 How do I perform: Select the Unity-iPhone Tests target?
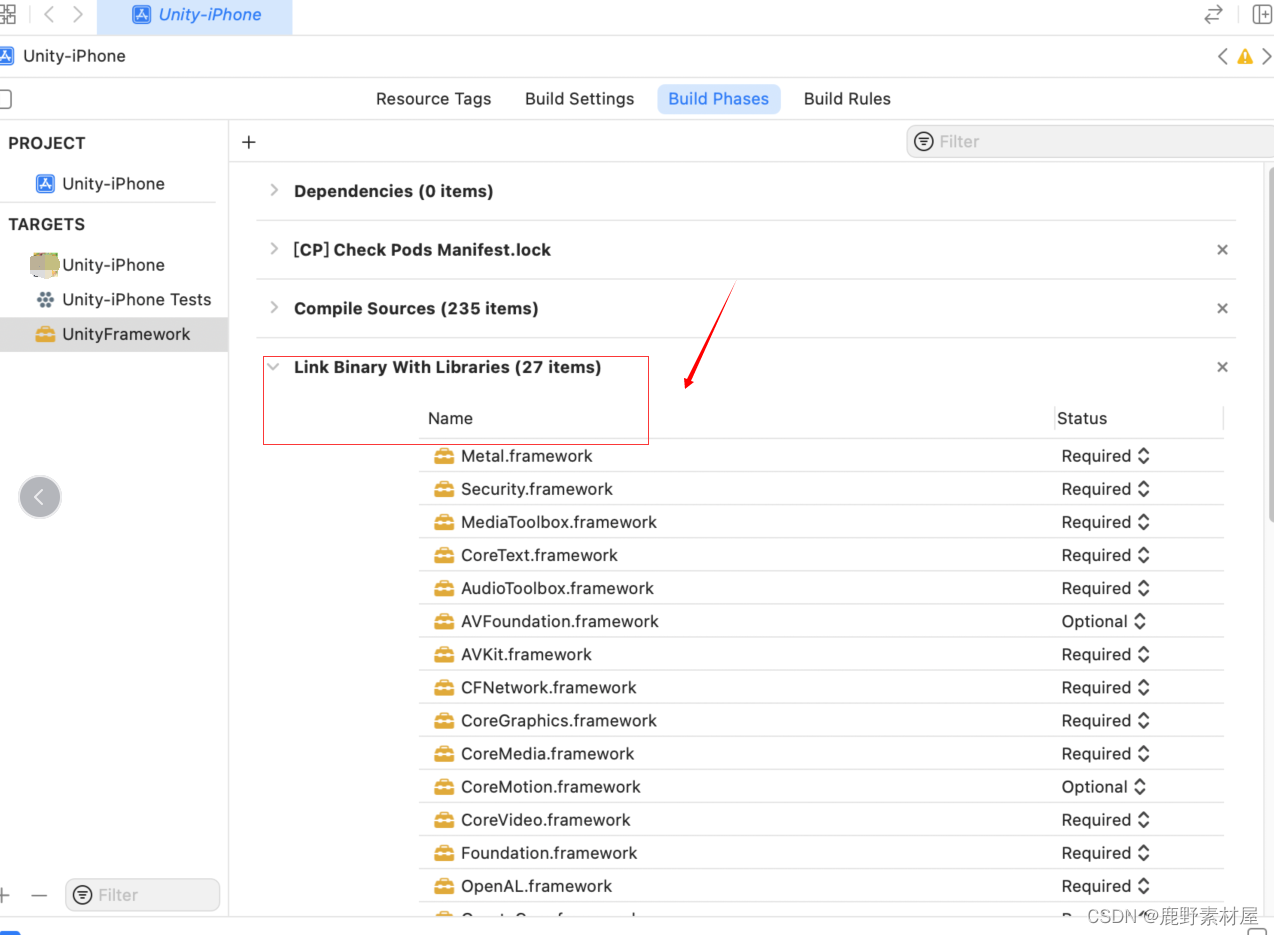pyautogui.click(x=136, y=299)
